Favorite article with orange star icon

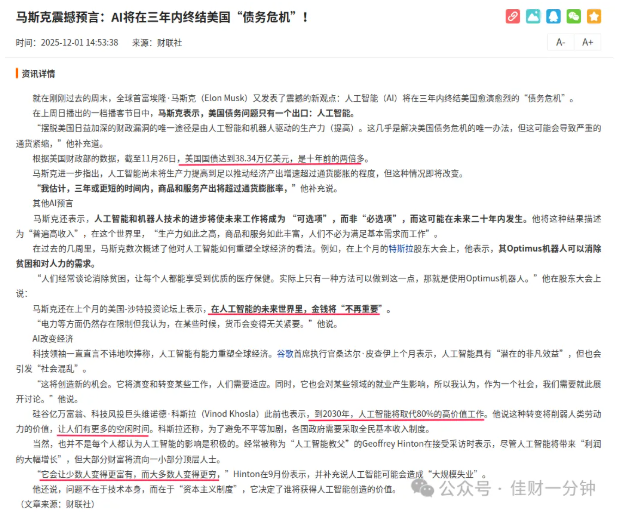[x=594, y=16]
